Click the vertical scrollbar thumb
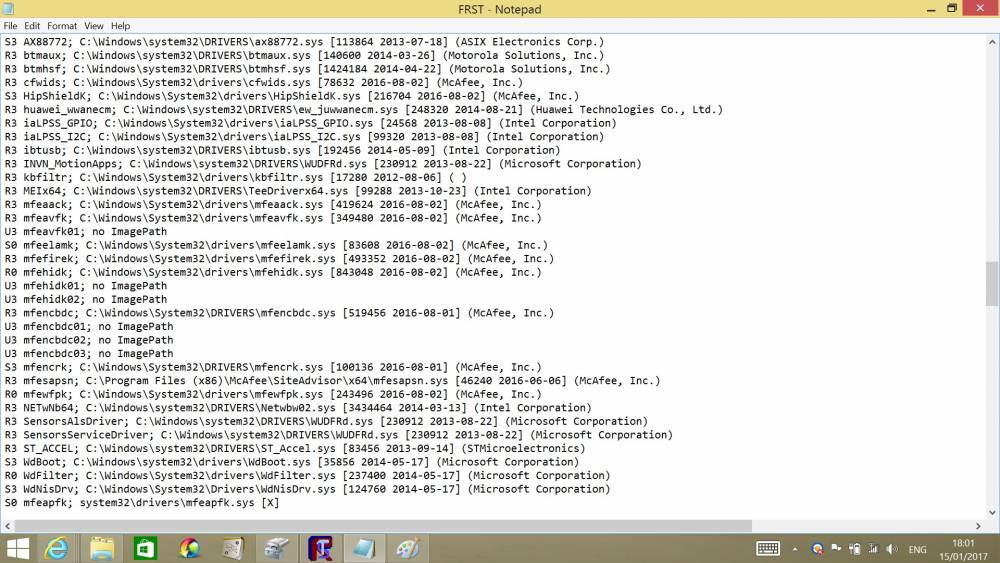This screenshot has height=563, width=1000. (992, 283)
